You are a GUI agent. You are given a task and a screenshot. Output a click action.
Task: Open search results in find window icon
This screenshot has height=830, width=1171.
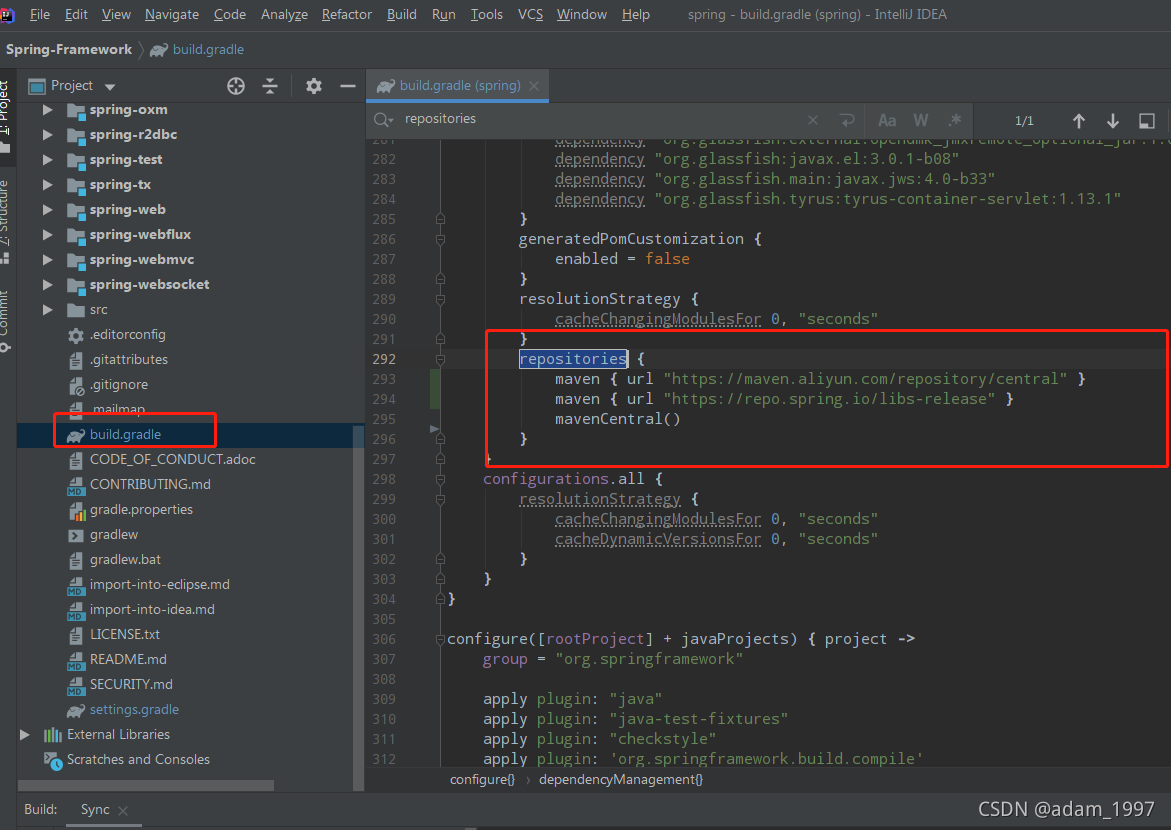tap(1147, 120)
